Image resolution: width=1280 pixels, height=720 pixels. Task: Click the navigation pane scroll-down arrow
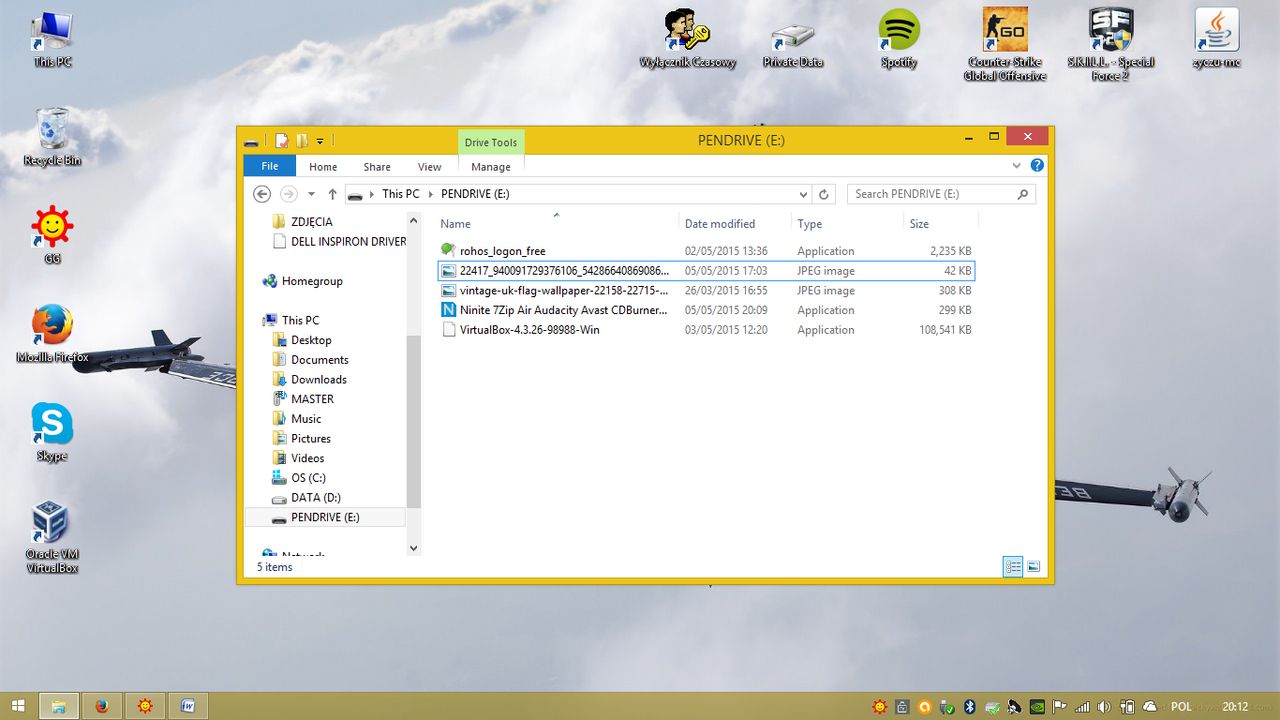(414, 548)
